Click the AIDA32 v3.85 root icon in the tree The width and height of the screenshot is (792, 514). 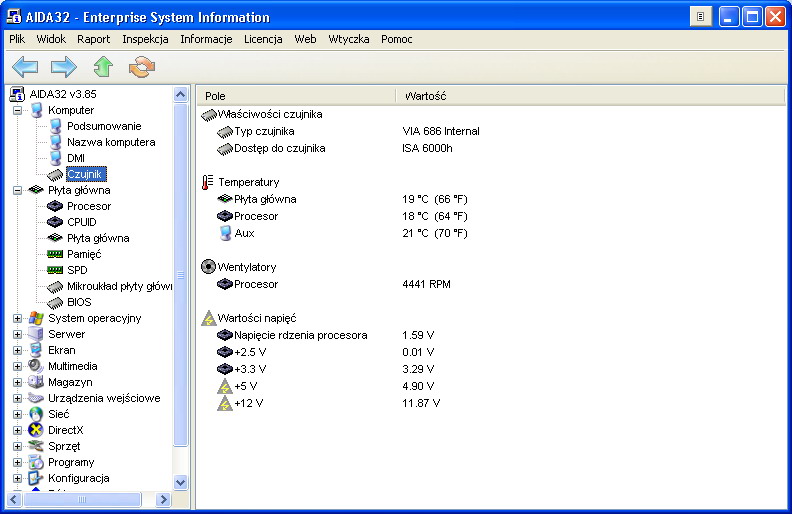(x=17, y=94)
